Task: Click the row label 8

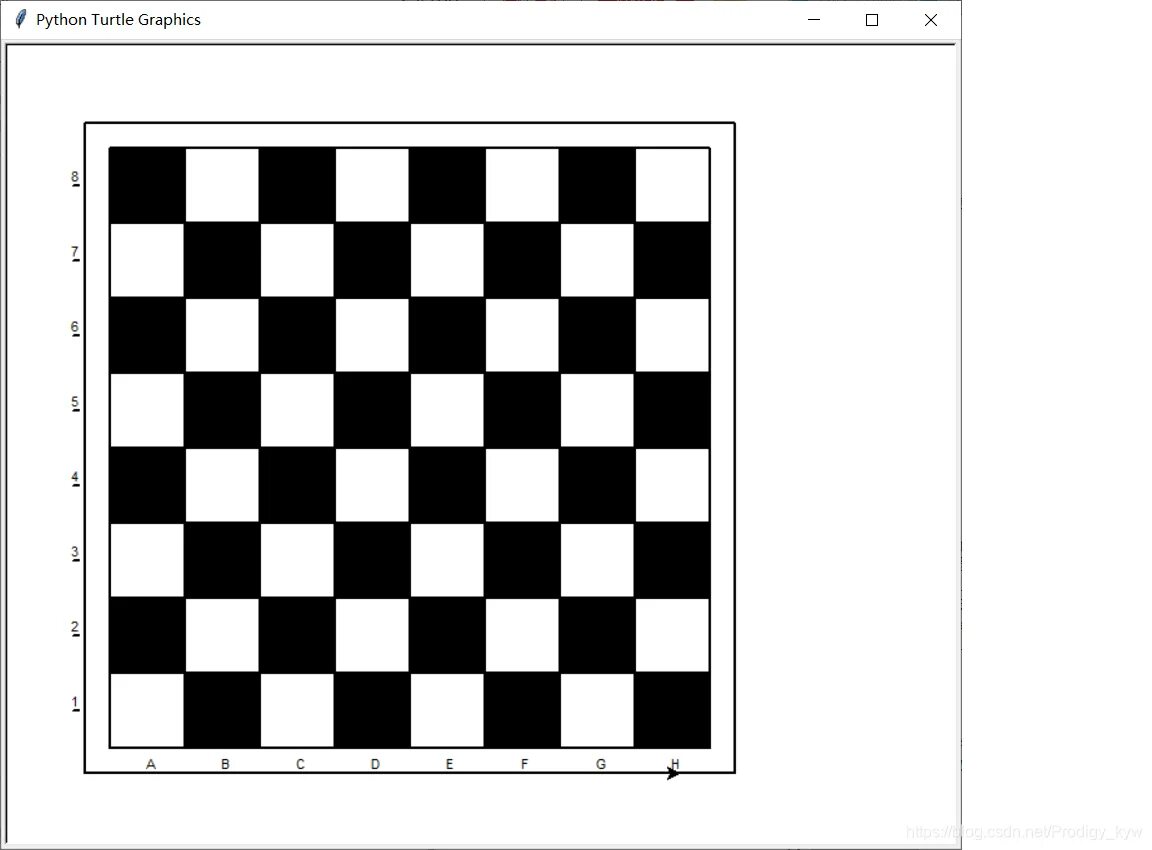Action: point(75,177)
